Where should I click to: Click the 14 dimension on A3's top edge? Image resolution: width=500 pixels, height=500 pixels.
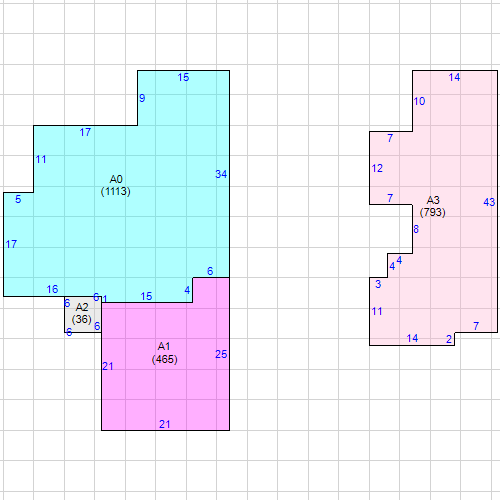(454, 77)
